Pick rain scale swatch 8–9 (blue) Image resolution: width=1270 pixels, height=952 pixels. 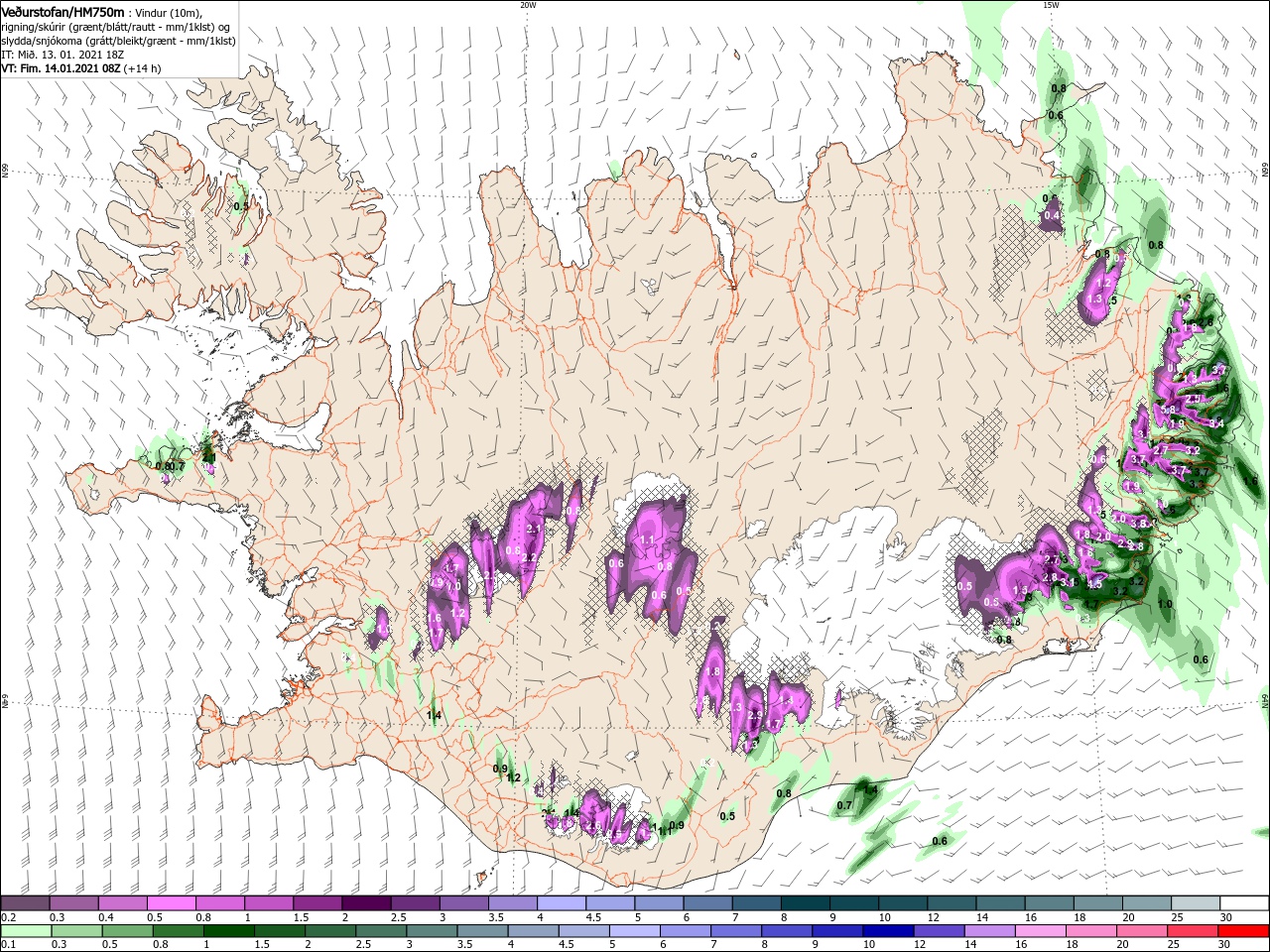click(x=787, y=931)
